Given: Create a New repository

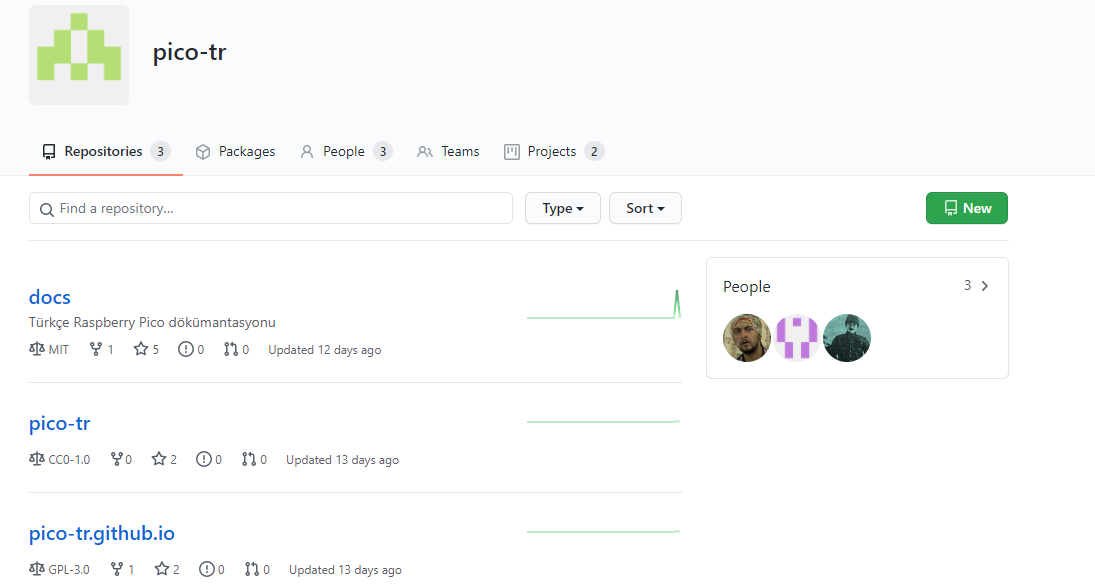Looking at the screenshot, I should click(967, 208).
